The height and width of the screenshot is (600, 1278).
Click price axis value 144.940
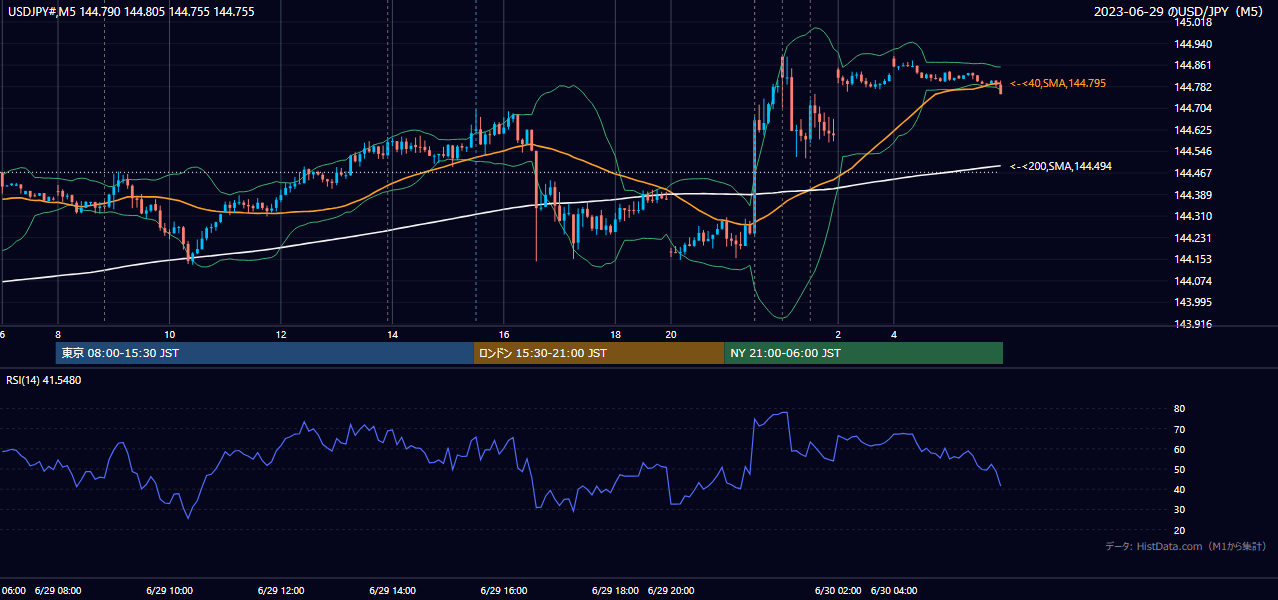tap(1193, 44)
